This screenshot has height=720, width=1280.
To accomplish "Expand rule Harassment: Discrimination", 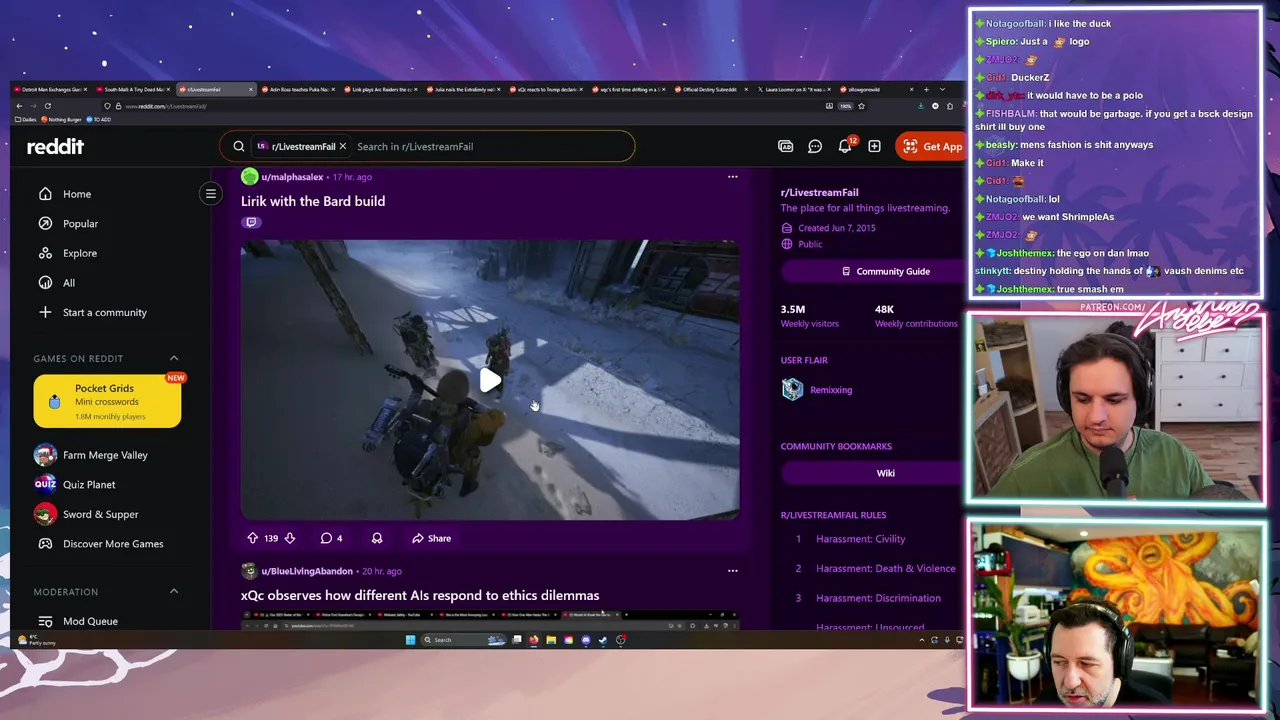I will (878, 598).
